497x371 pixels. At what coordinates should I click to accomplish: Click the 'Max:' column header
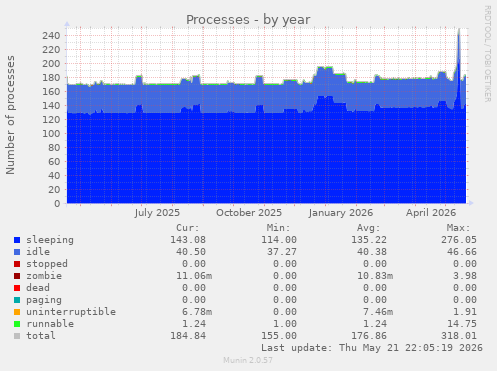[x=458, y=228]
